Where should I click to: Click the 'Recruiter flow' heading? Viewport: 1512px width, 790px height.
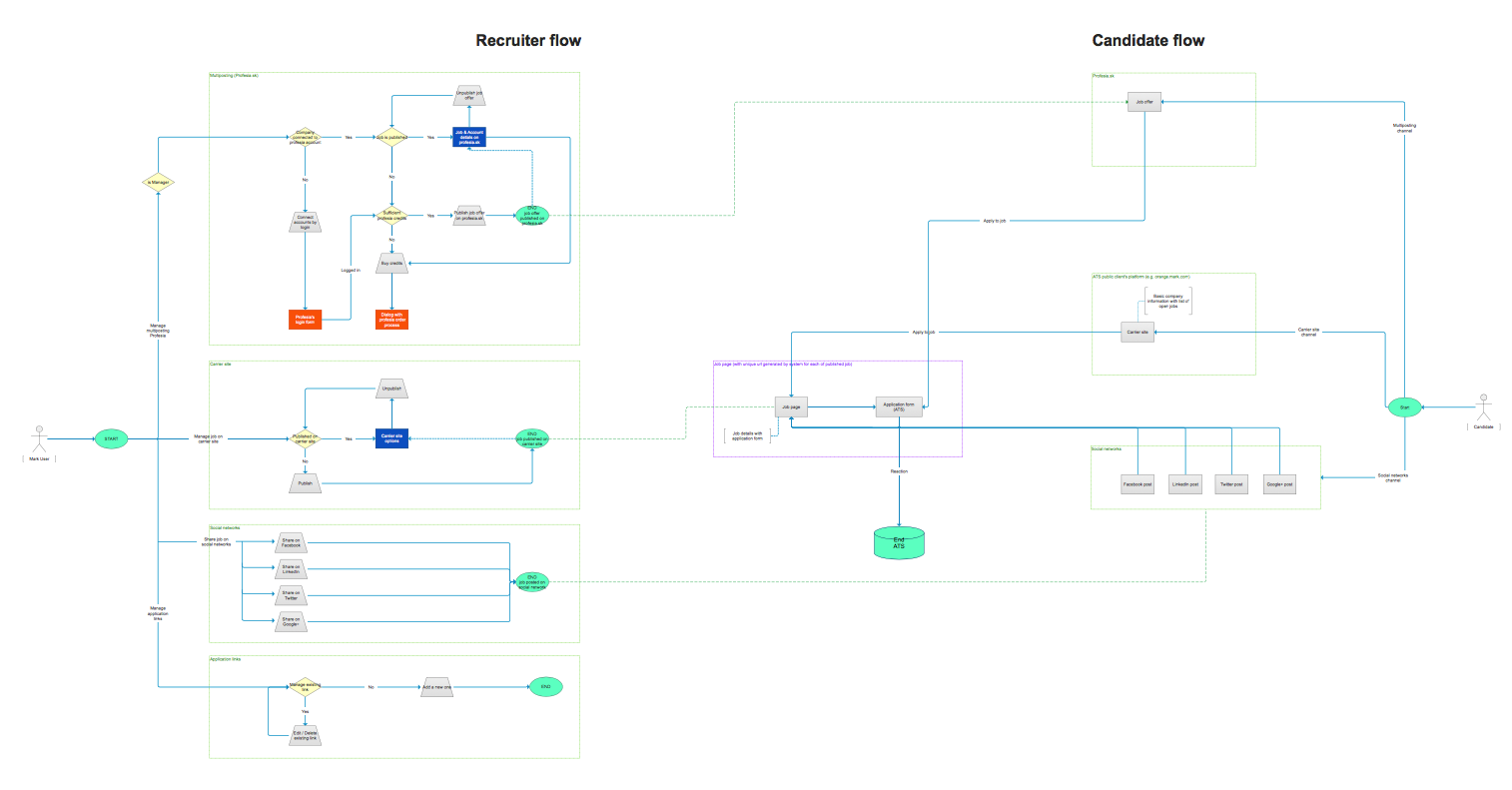click(x=528, y=41)
